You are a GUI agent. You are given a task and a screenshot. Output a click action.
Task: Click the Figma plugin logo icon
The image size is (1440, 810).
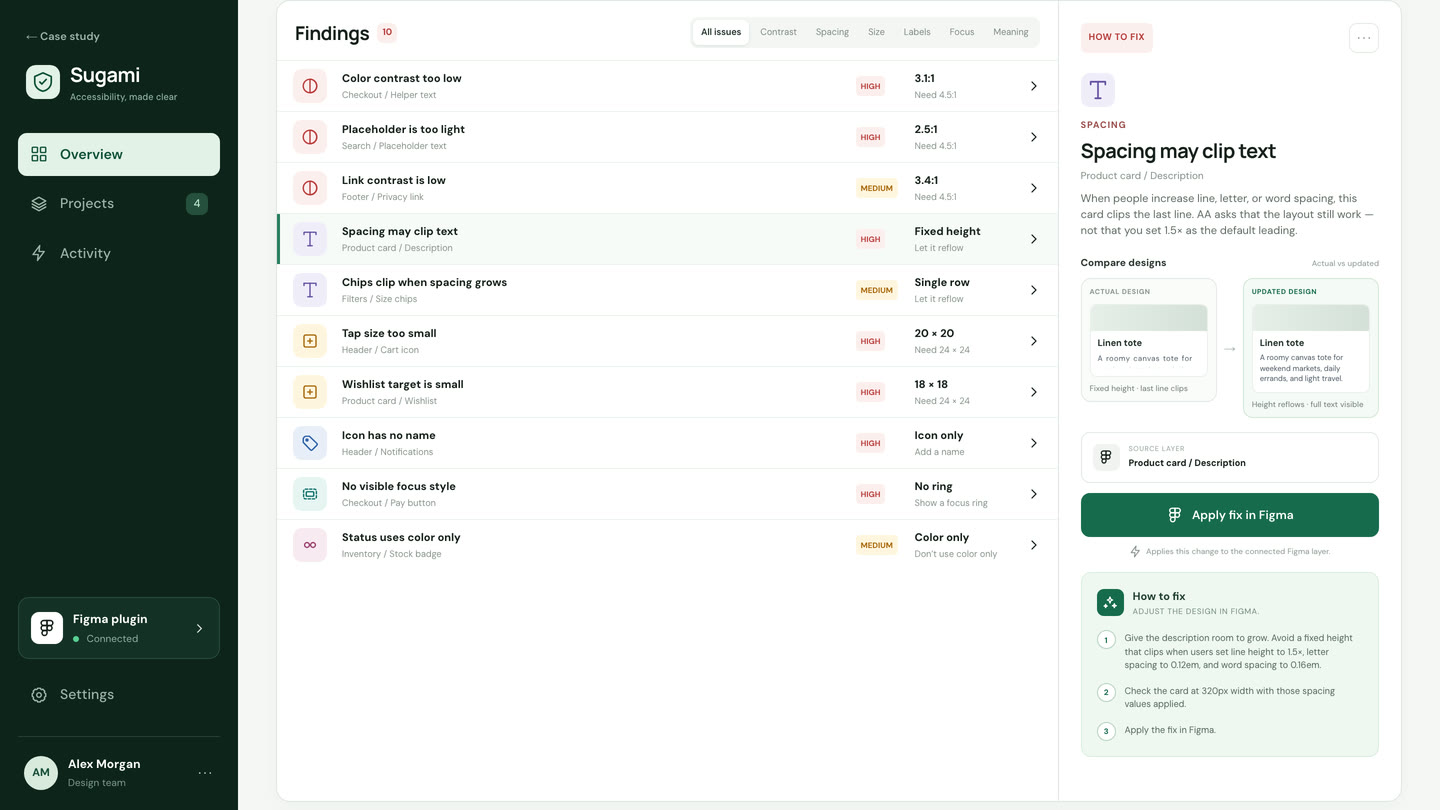point(47,628)
